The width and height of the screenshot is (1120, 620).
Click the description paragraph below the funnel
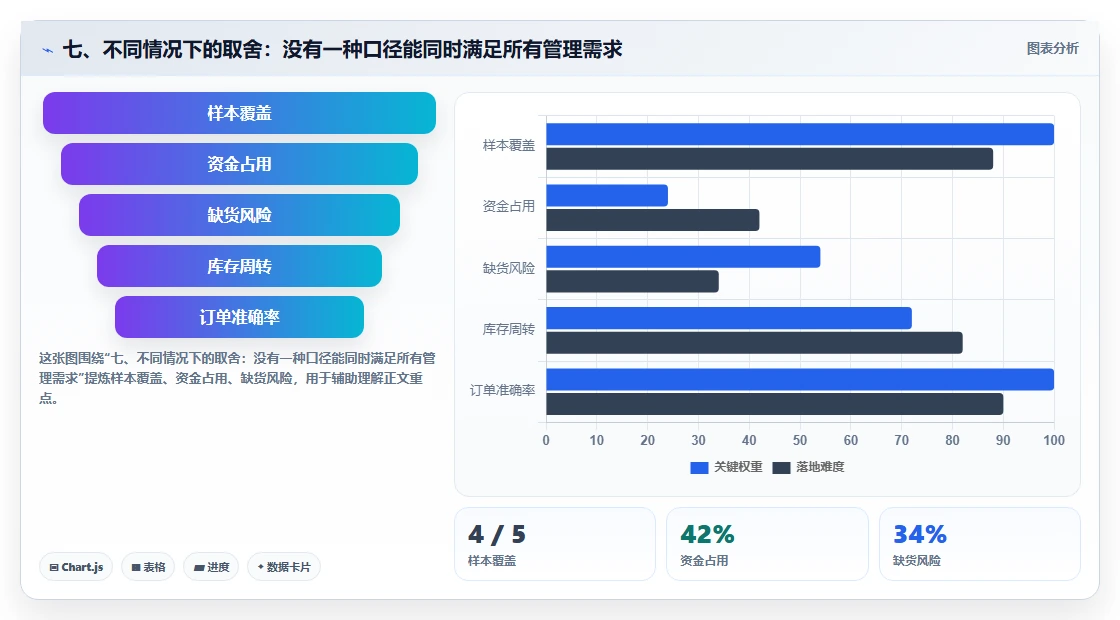237,378
